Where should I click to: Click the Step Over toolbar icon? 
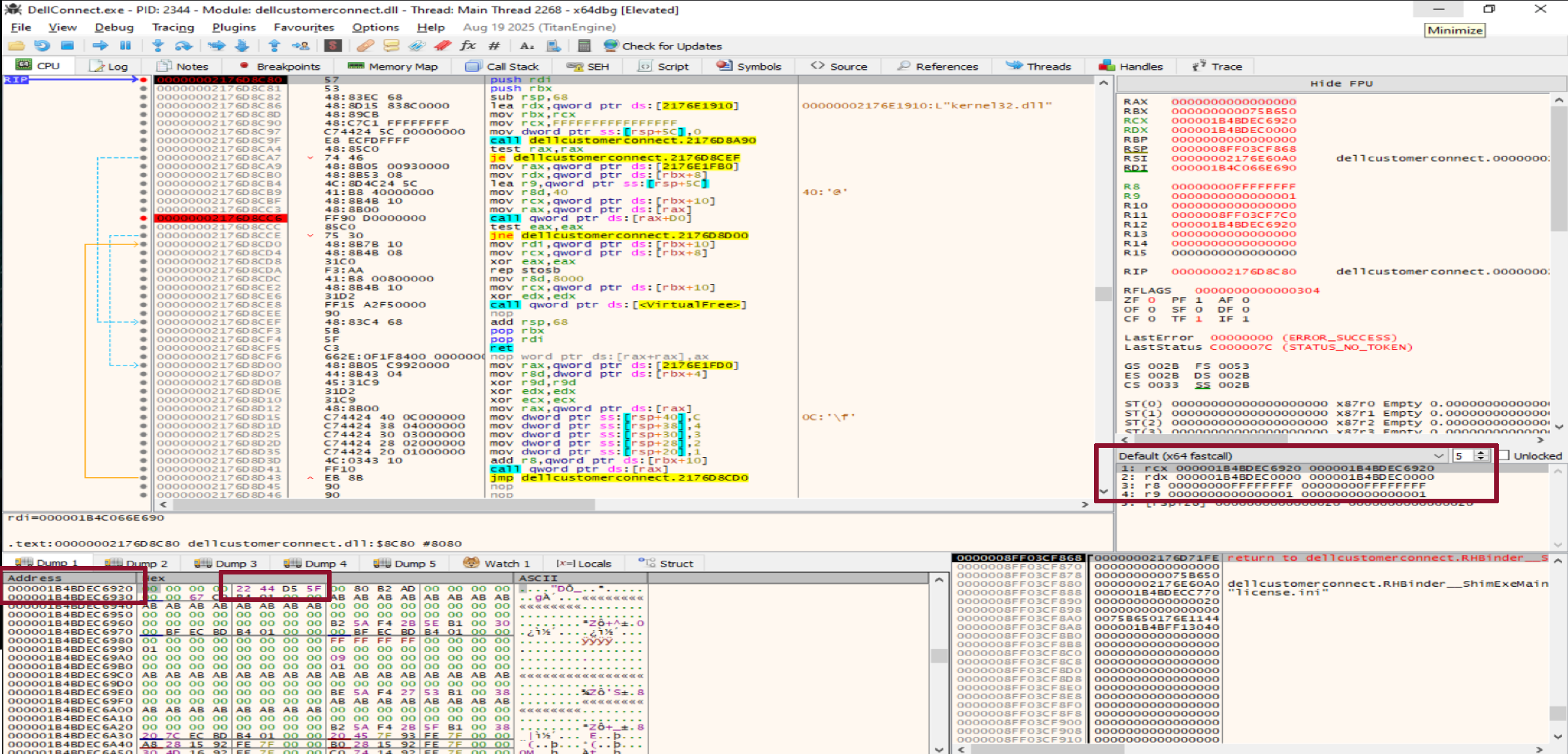tap(183, 46)
